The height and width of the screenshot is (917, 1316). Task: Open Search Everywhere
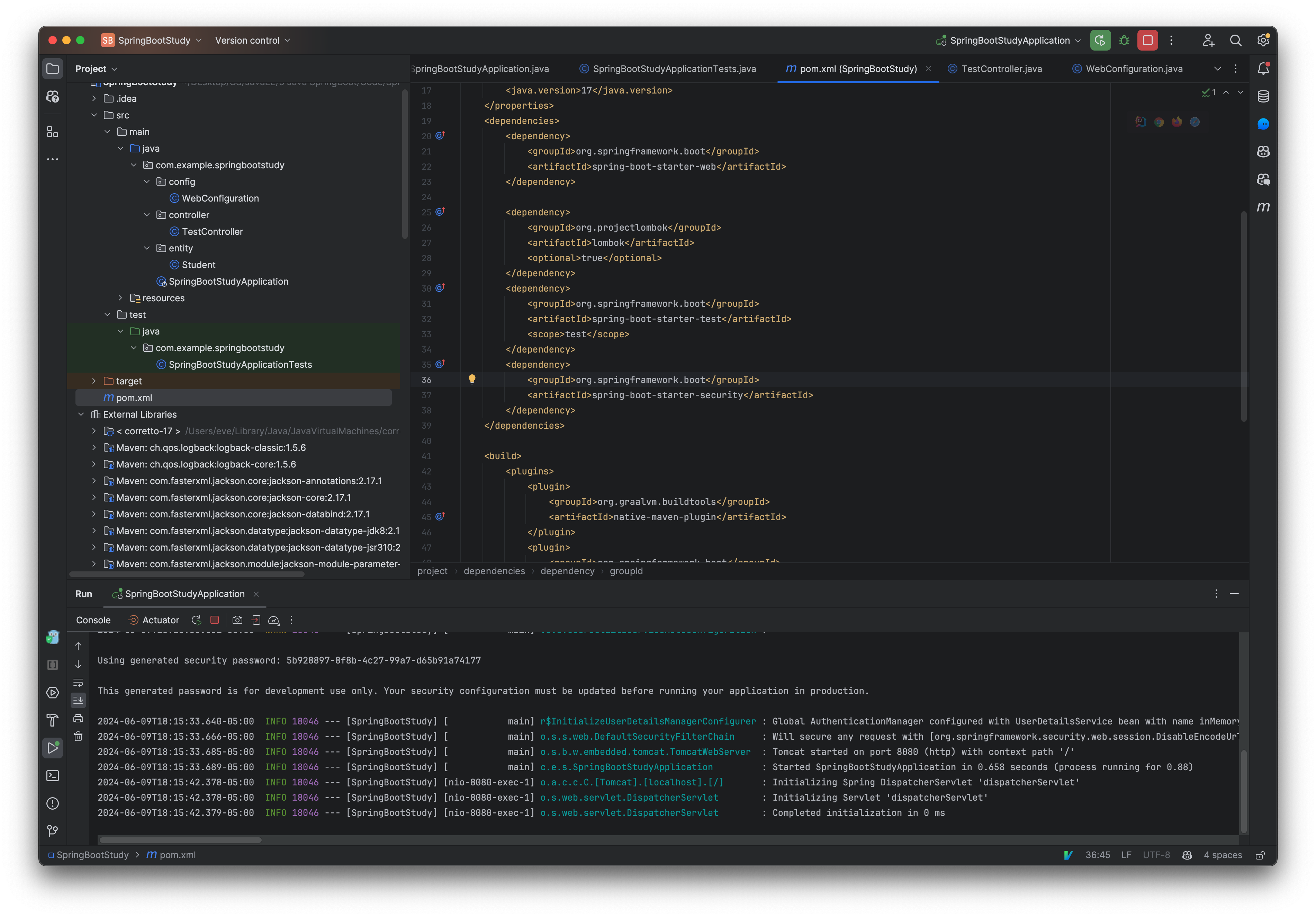(x=1236, y=40)
